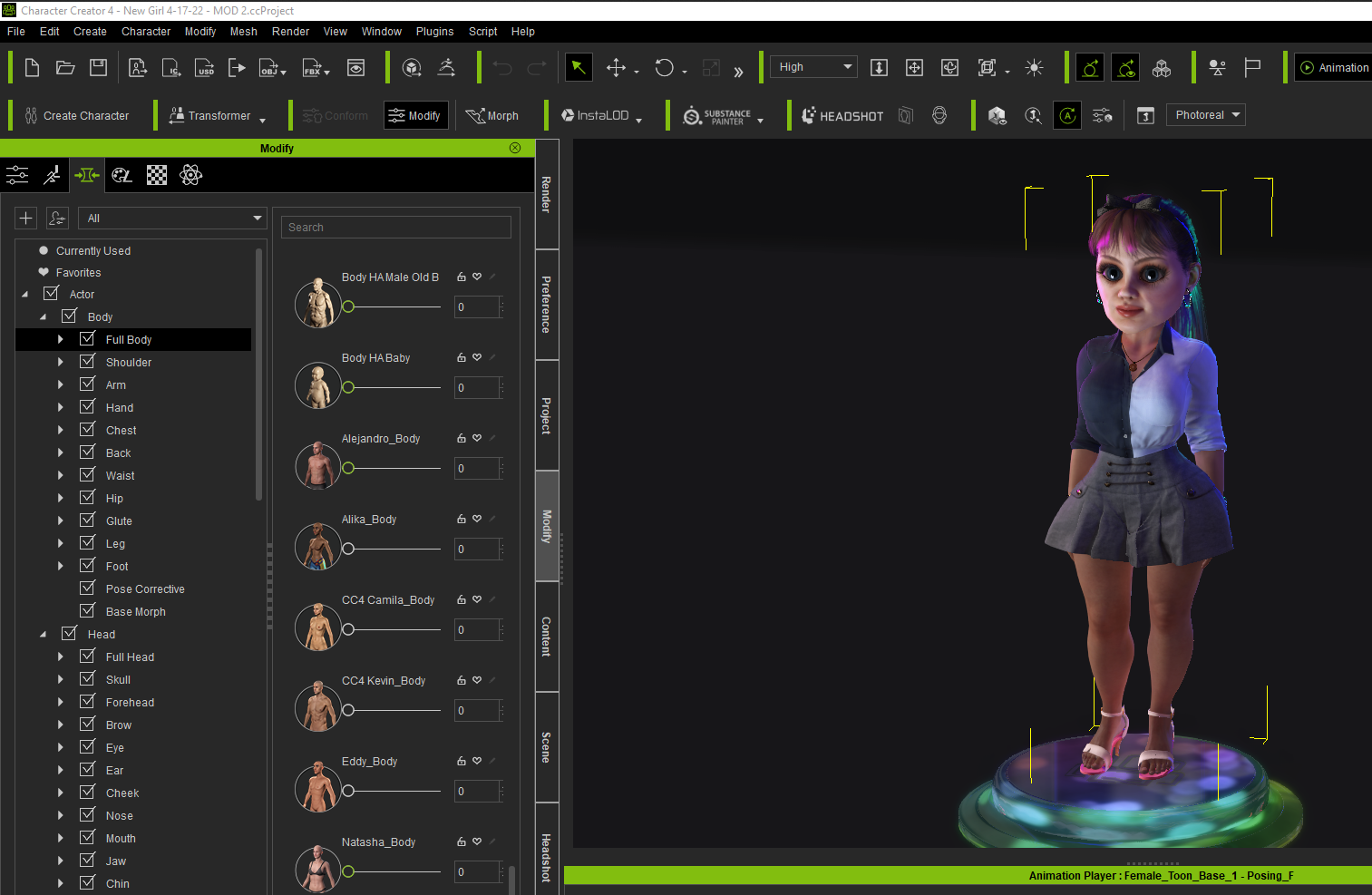Toggle the Base Morph checkbox
Screen dimensions: 1372x895
pyautogui.click(x=88, y=611)
